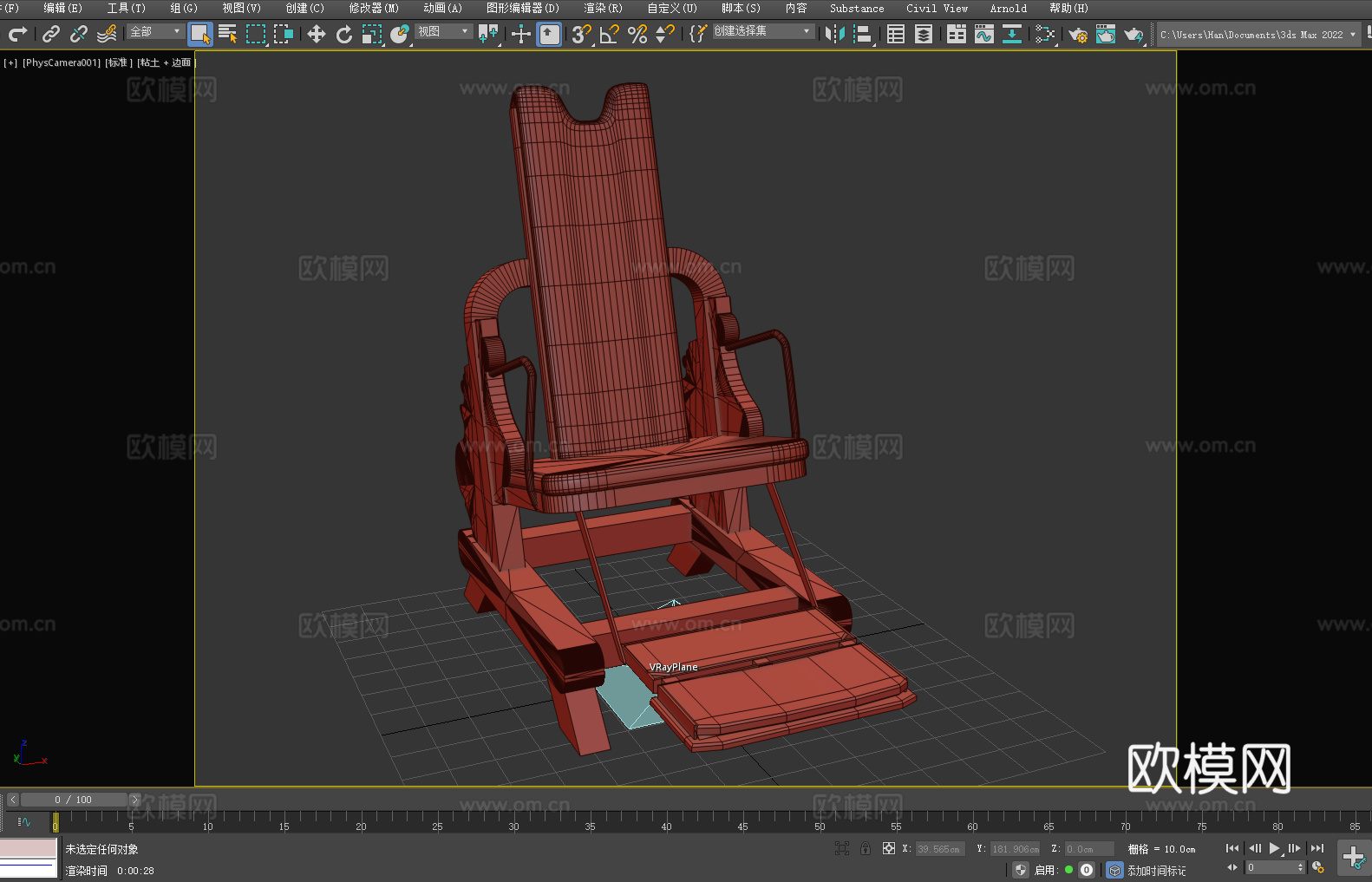Toggle the Spinner Snap button

[665, 35]
